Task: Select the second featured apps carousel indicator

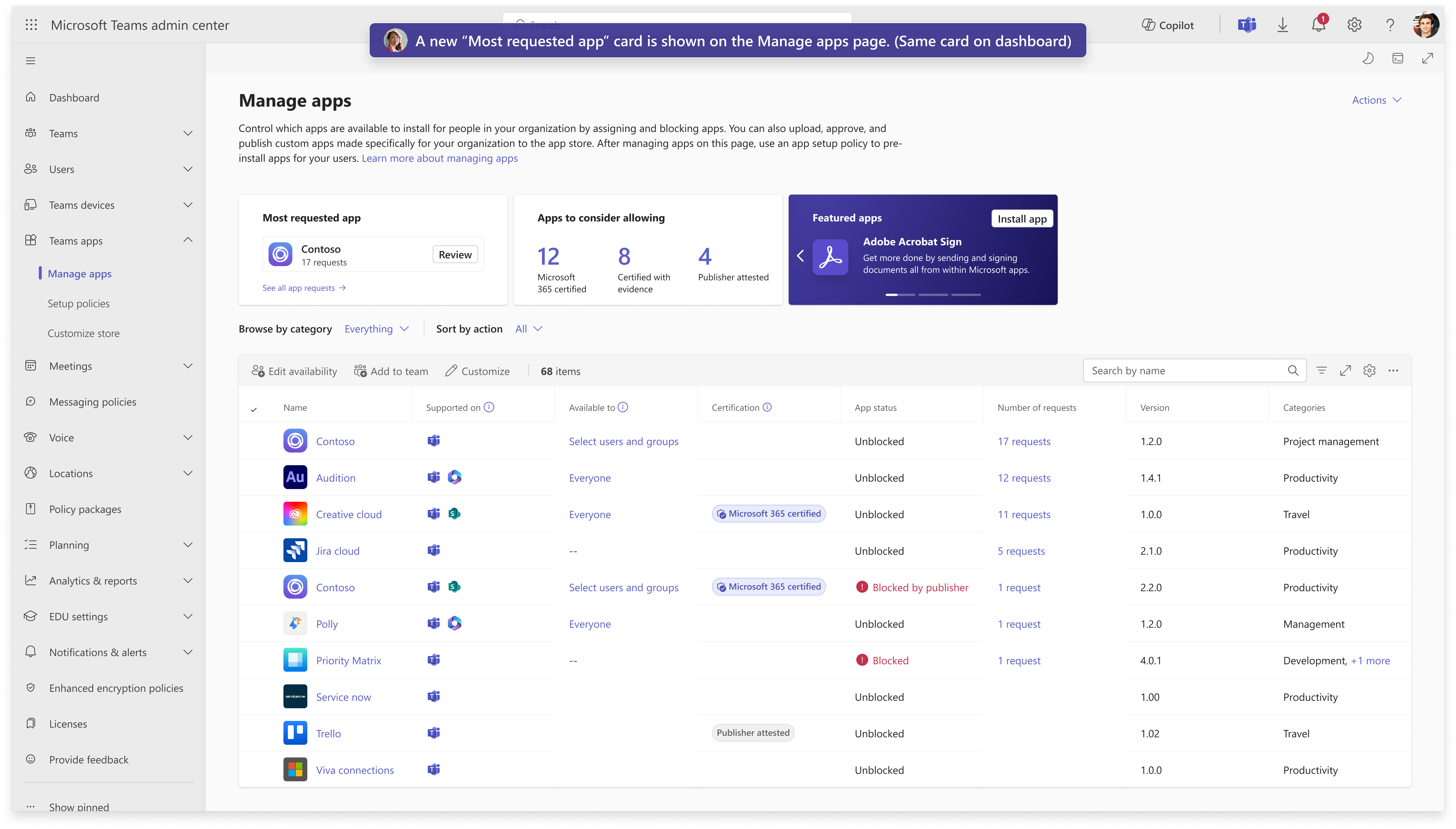Action: click(x=933, y=294)
